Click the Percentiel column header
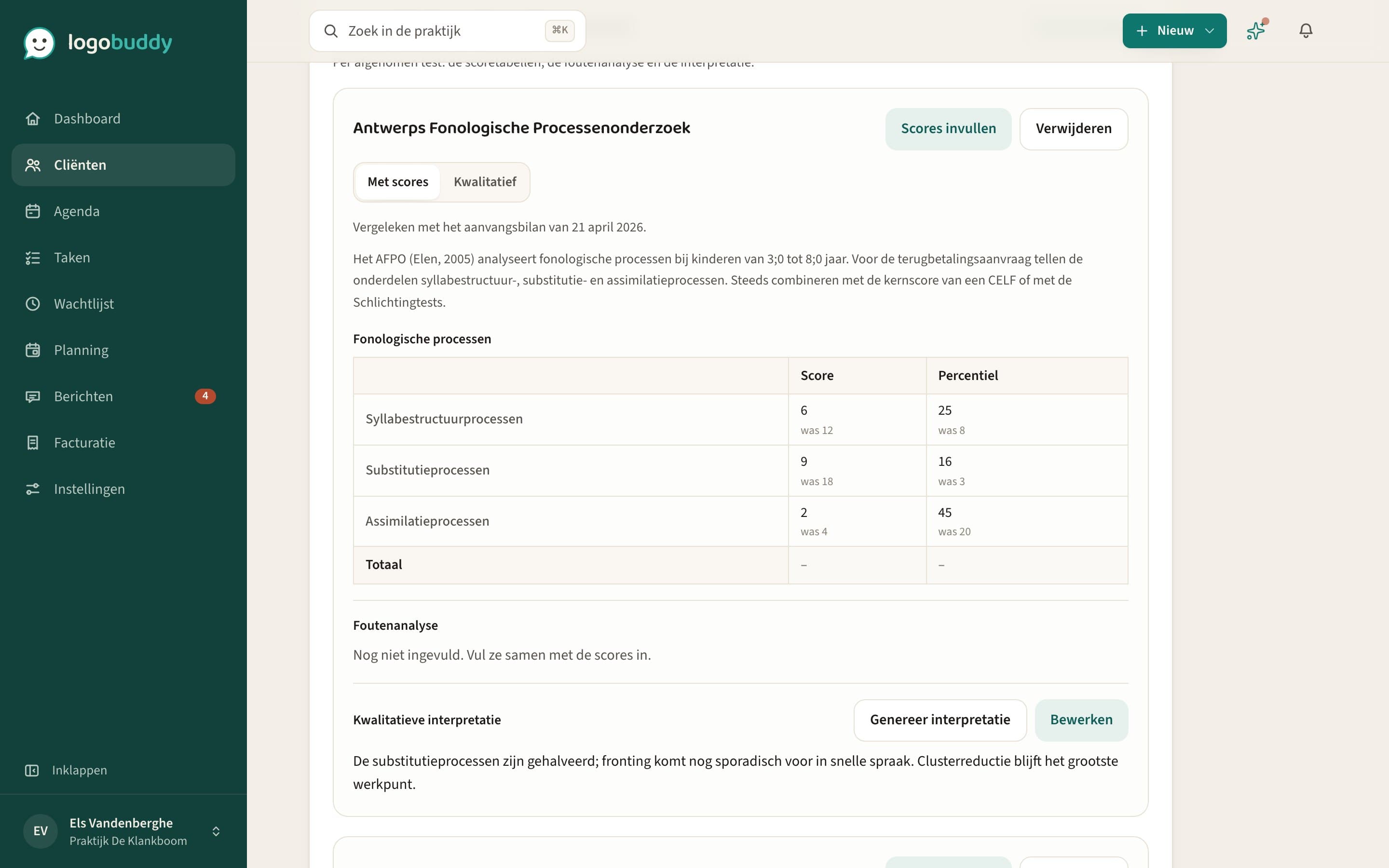 pos(967,376)
